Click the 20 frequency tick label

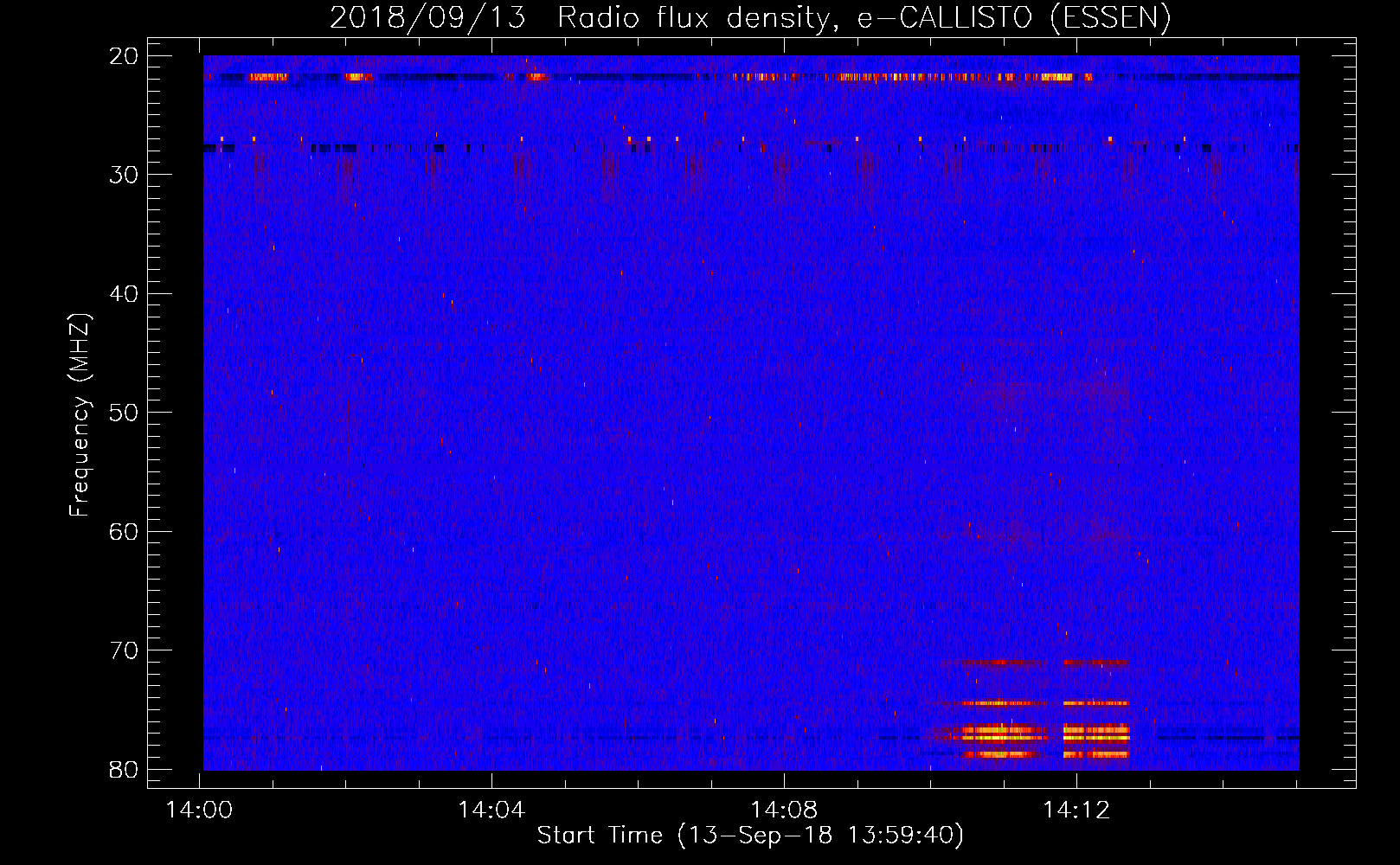125,56
